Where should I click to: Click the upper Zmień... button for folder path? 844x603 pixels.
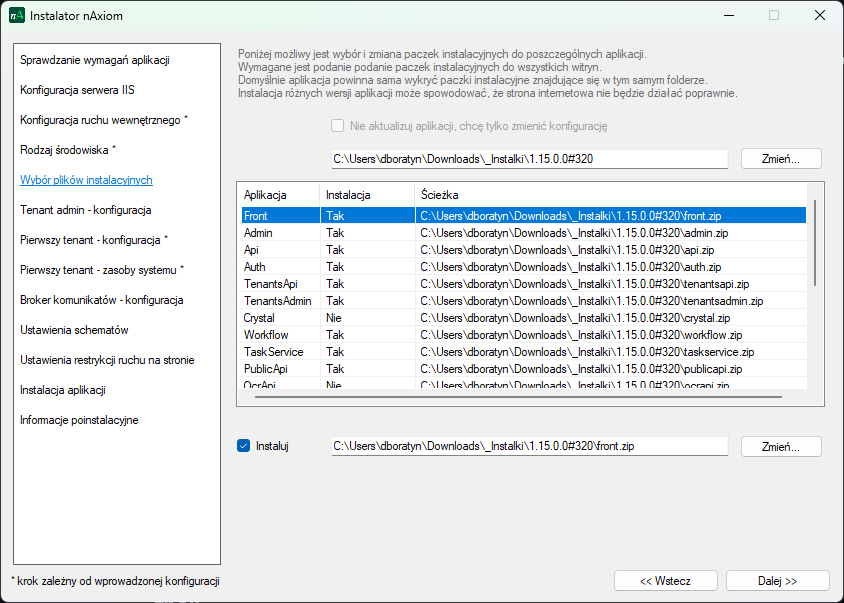781,158
